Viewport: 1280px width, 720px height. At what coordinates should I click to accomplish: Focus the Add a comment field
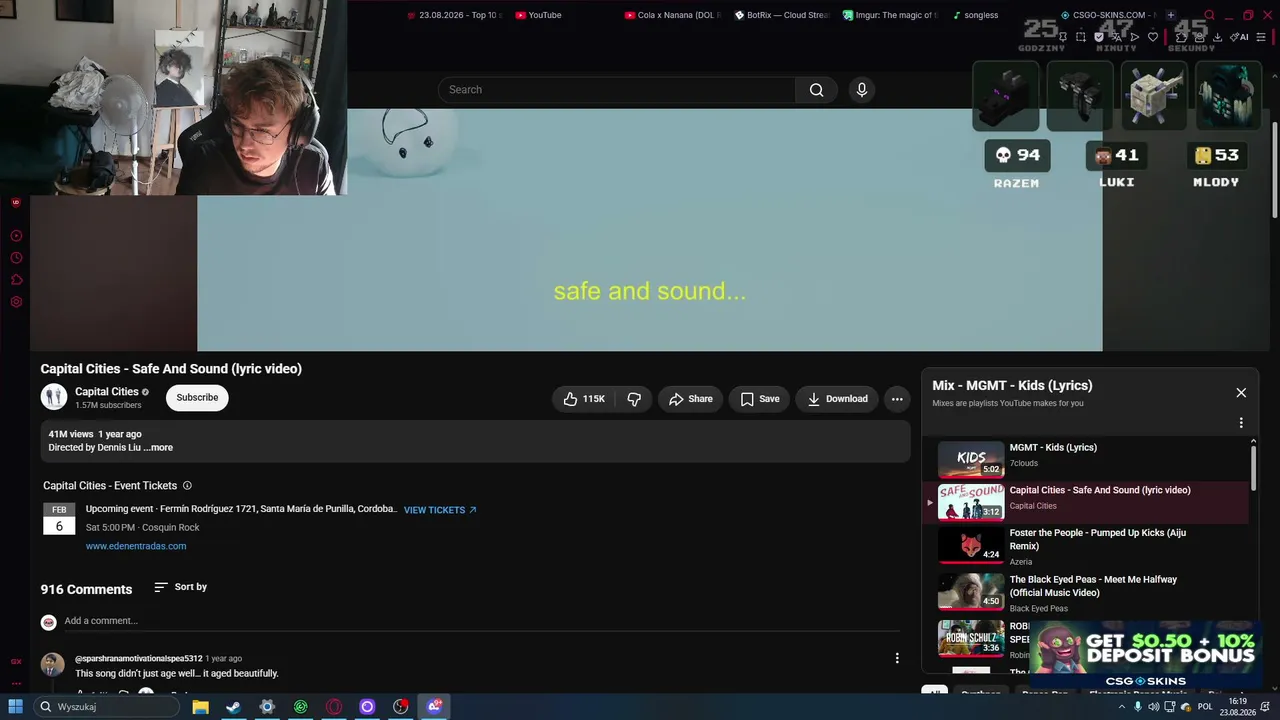point(481,621)
